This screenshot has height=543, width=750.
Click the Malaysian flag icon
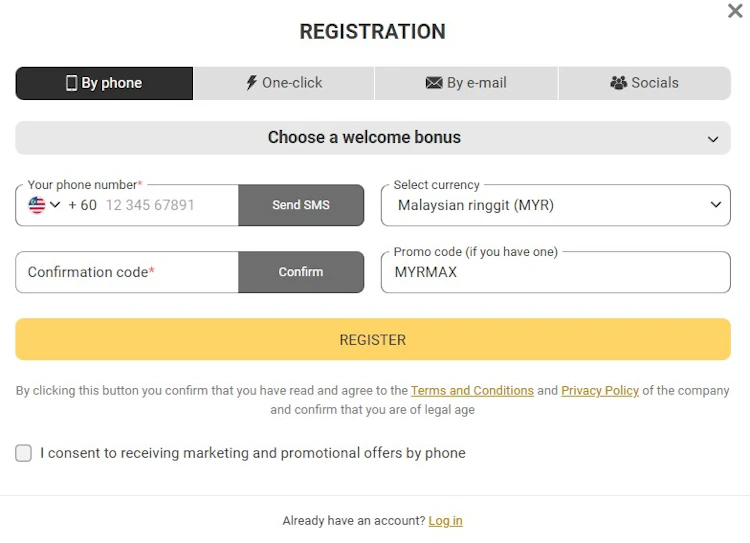coord(37,205)
